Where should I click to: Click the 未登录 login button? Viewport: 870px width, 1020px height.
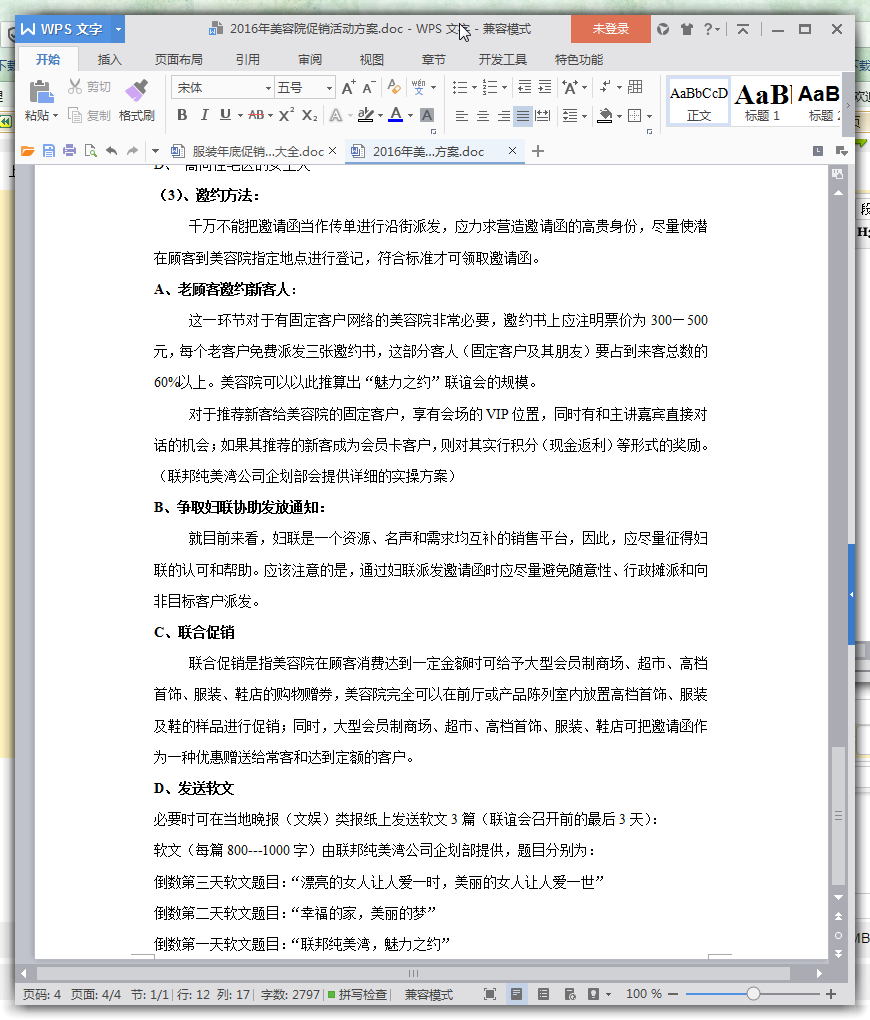pos(610,29)
